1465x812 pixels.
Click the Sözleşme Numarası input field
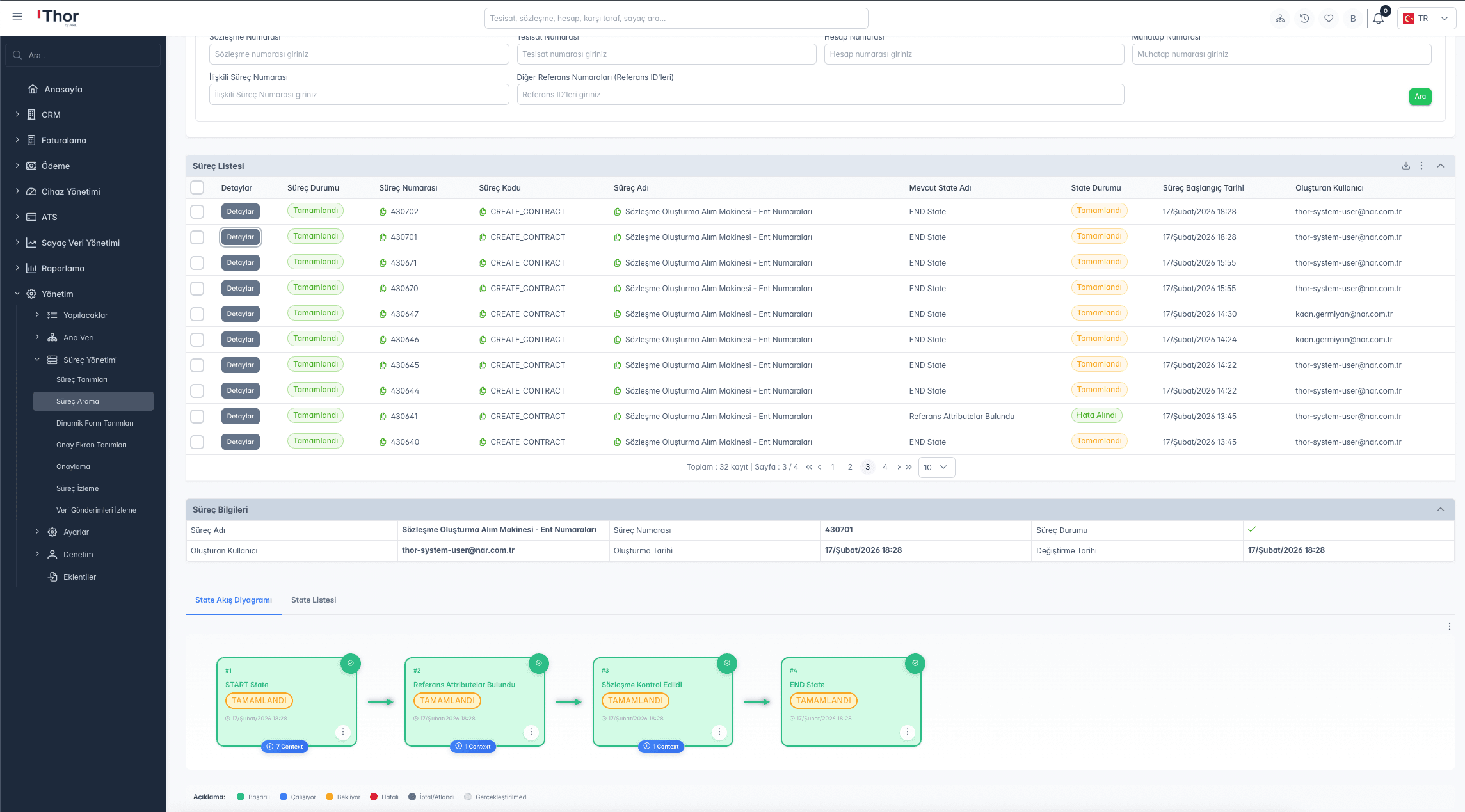[358, 54]
